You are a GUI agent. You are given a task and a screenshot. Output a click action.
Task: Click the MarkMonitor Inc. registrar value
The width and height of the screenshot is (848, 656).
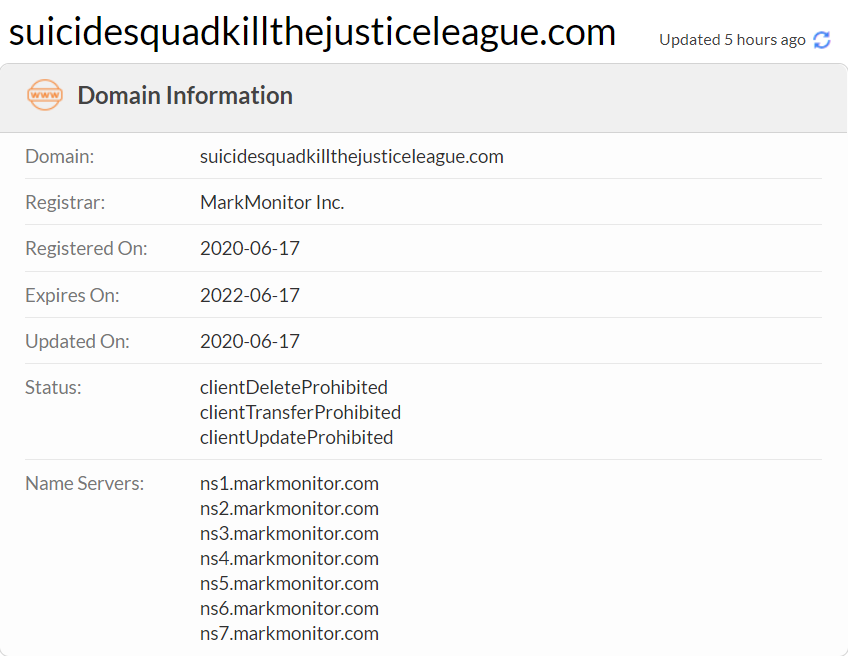point(272,202)
